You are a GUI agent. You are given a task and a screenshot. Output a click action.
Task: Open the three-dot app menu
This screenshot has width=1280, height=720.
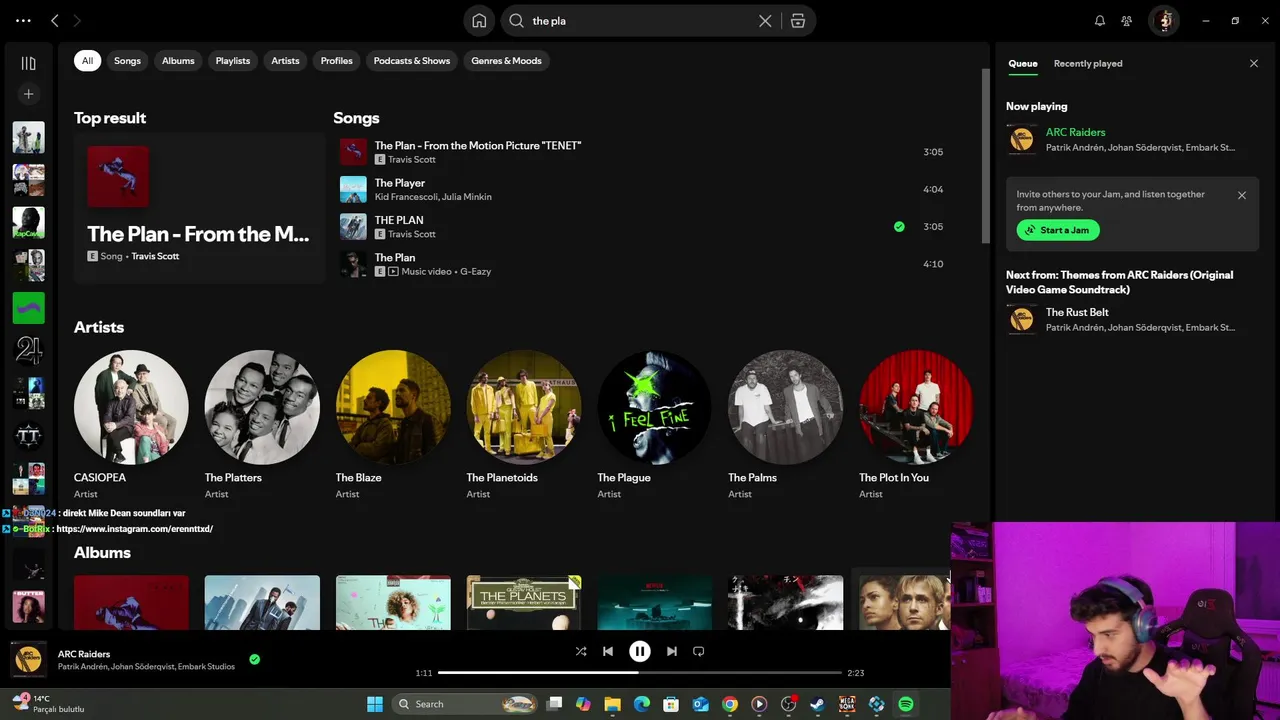(23, 21)
